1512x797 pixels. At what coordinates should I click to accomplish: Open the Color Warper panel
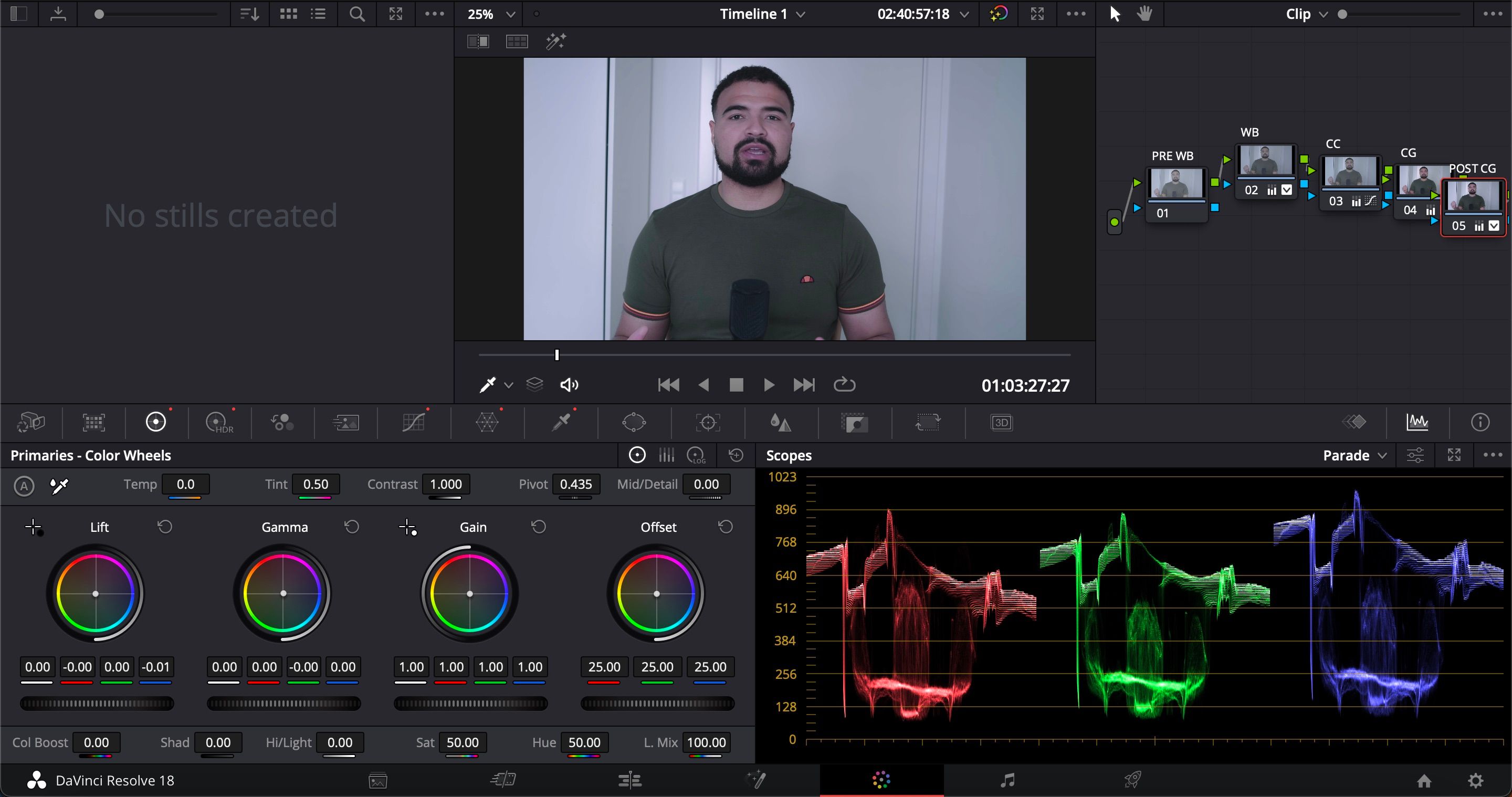pyautogui.click(x=487, y=423)
